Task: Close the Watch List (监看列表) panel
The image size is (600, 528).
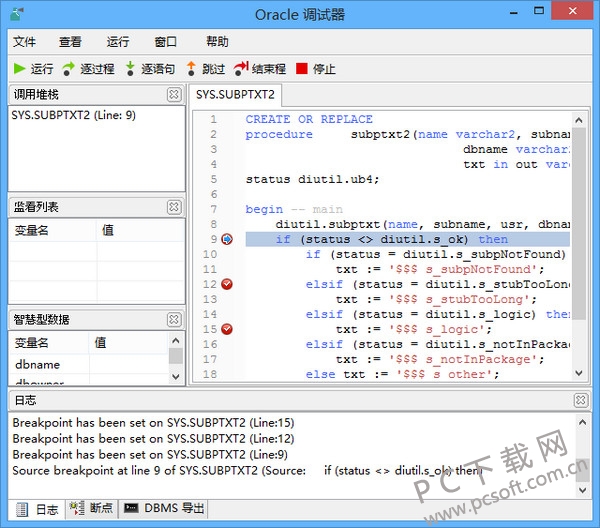Action: click(x=174, y=207)
